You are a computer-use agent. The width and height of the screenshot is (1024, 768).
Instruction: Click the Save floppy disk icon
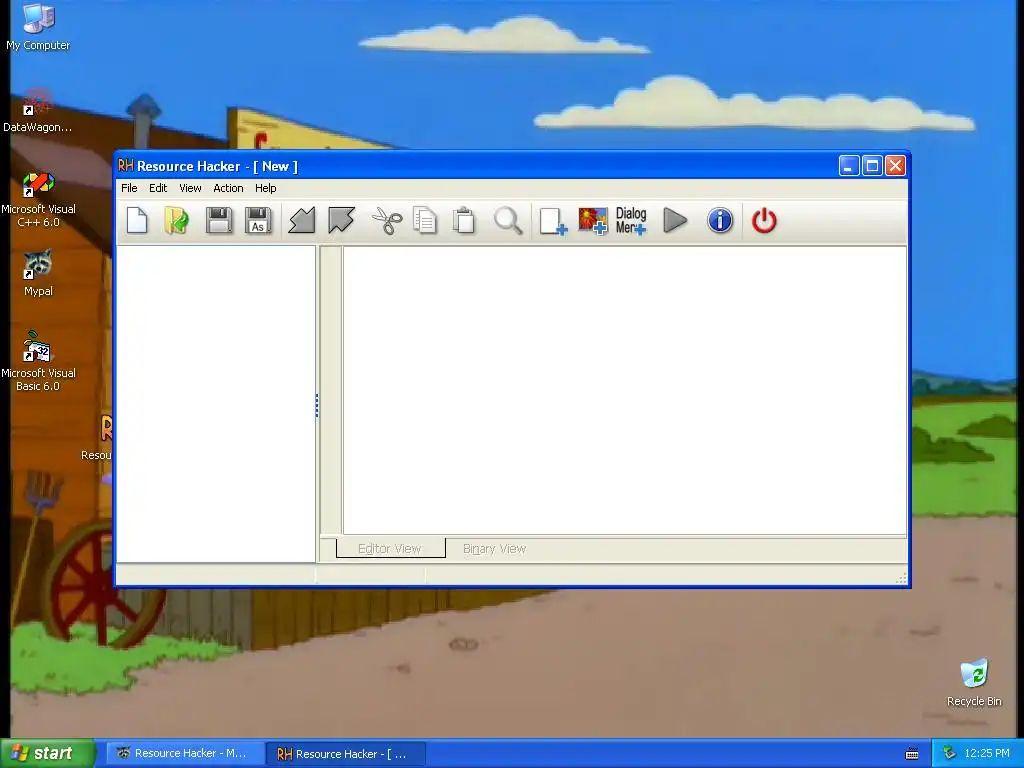tap(219, 220)
